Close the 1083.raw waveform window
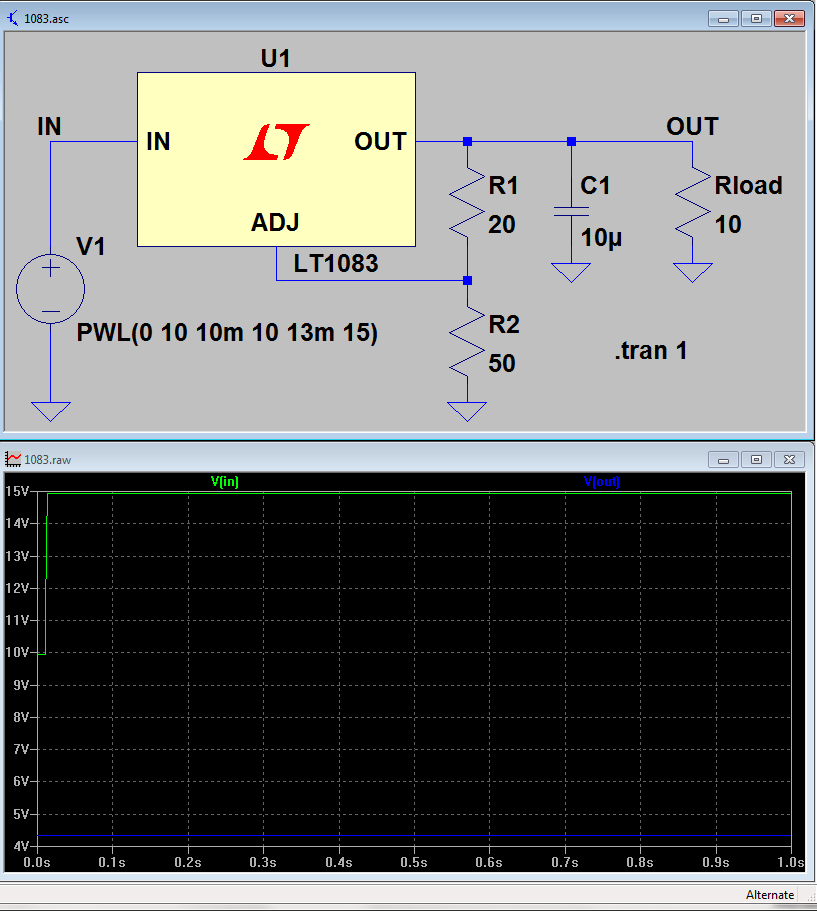This screenshot has width=817, height=911. tap(789, 460)
